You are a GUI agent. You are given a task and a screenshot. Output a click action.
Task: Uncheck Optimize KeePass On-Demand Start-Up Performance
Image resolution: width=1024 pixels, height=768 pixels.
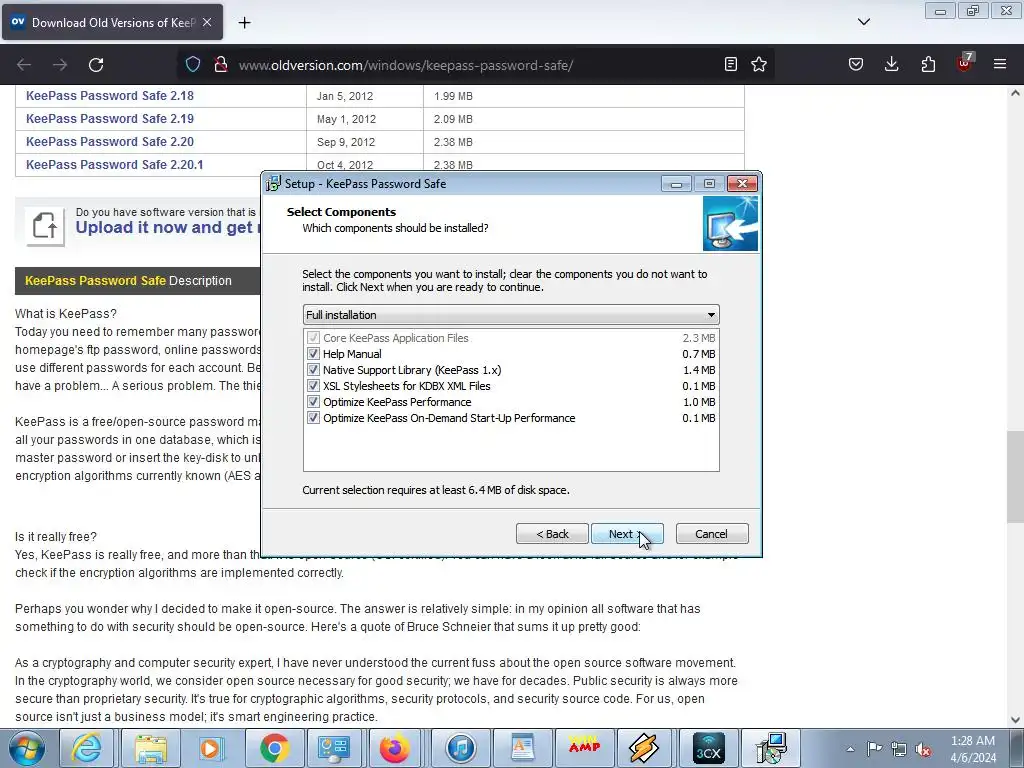[313, 418]
